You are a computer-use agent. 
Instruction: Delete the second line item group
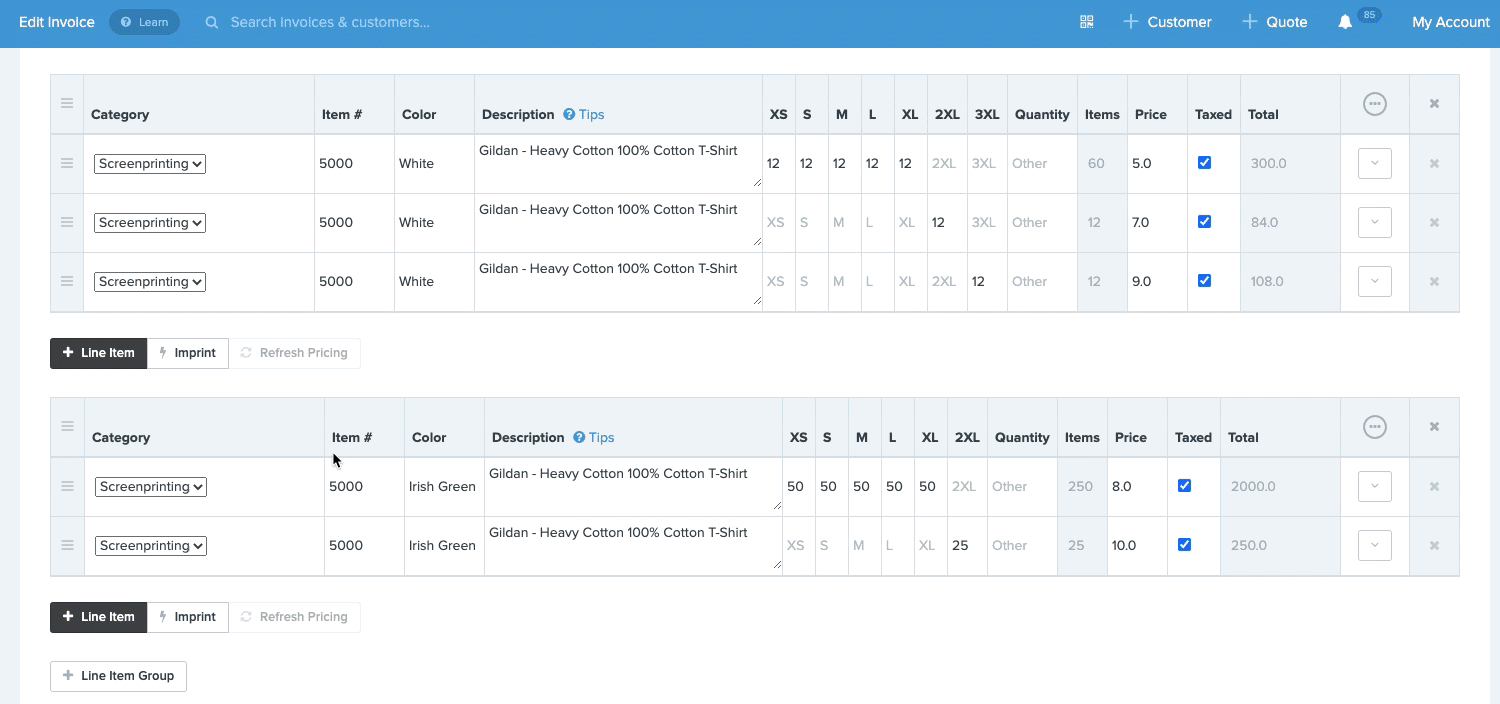(1434, 427)
